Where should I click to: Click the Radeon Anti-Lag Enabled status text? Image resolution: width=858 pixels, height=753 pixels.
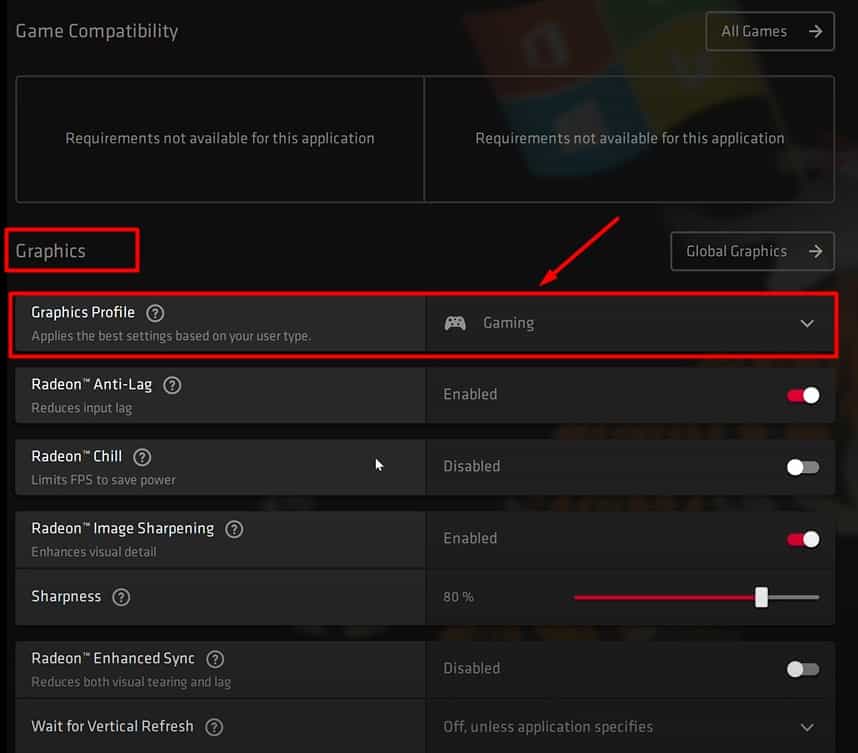pos(470,395)
